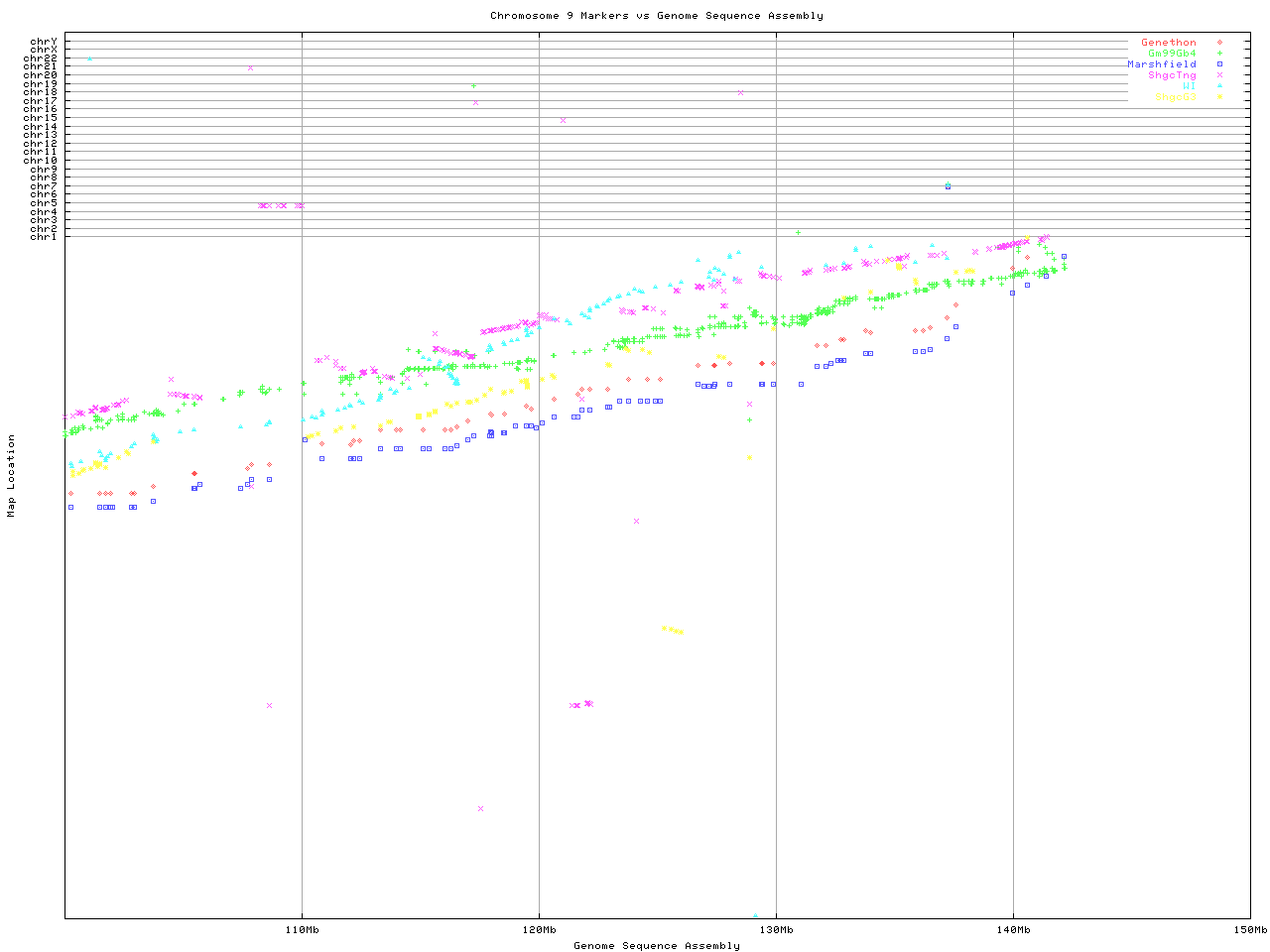Click the 130Mb x-axis tick label
Image resolution: width=1270 pixels, height=952 pixels.
pos(776,930)
